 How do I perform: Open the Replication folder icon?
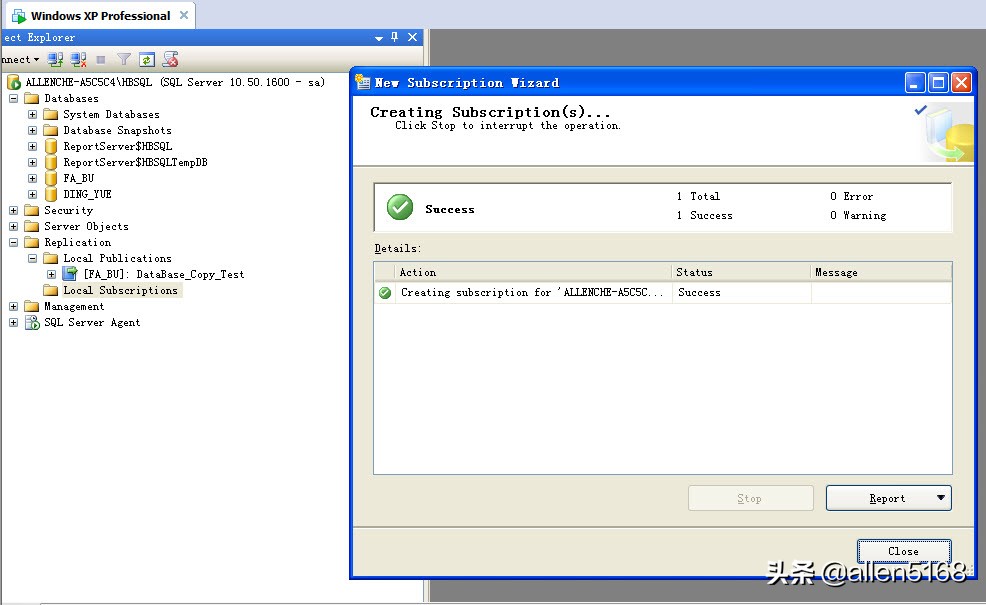point(32,242)
